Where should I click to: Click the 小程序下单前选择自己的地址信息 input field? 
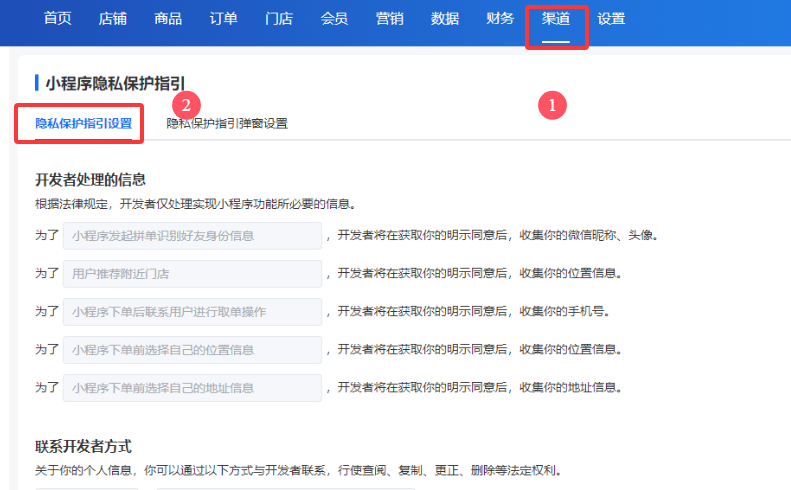point(192,388)
